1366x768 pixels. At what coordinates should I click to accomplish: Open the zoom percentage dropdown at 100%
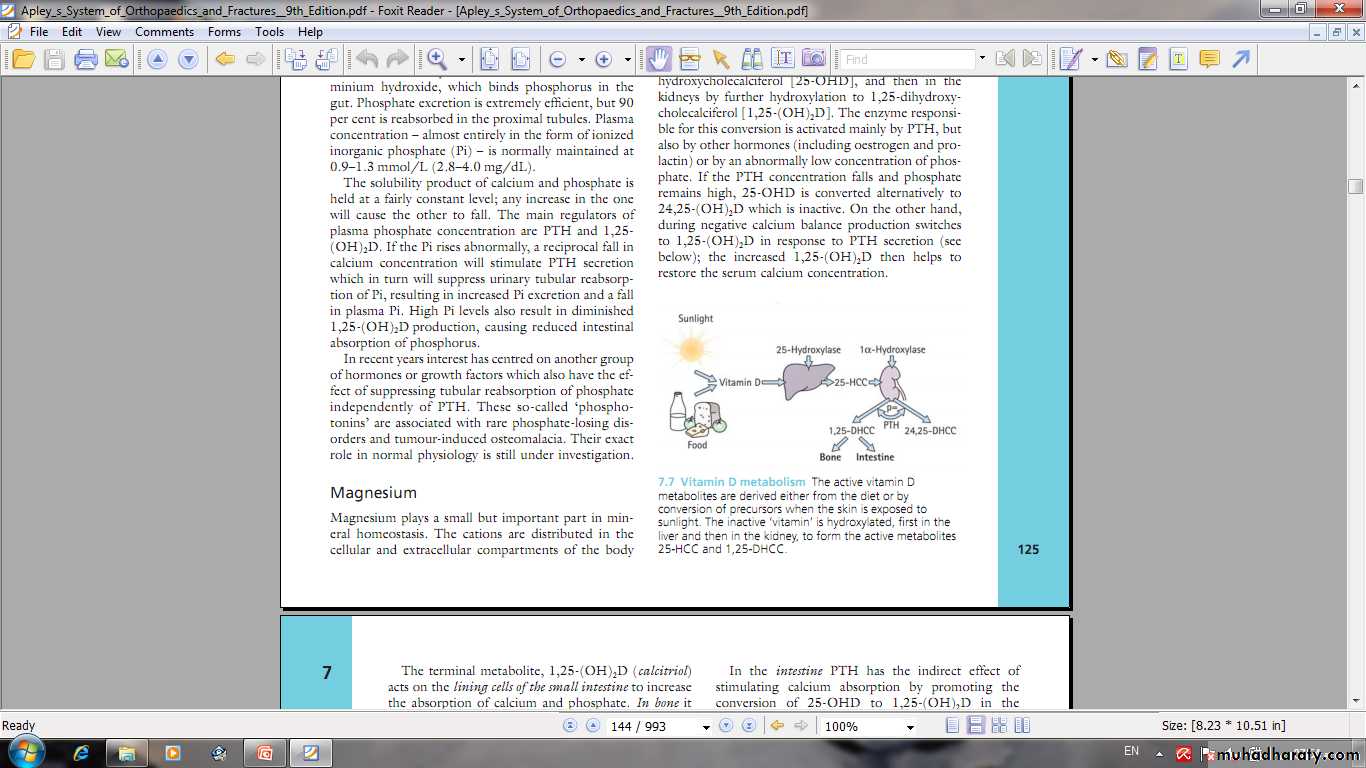pos(910,727)
